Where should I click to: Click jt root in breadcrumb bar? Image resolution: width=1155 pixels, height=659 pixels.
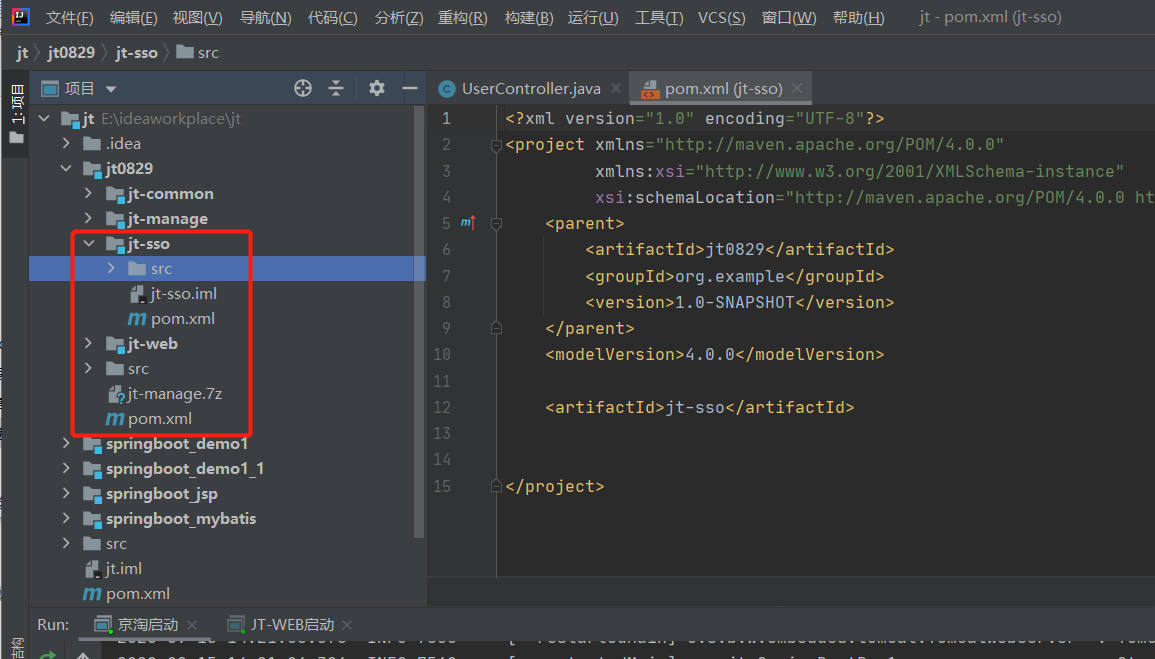22,53
